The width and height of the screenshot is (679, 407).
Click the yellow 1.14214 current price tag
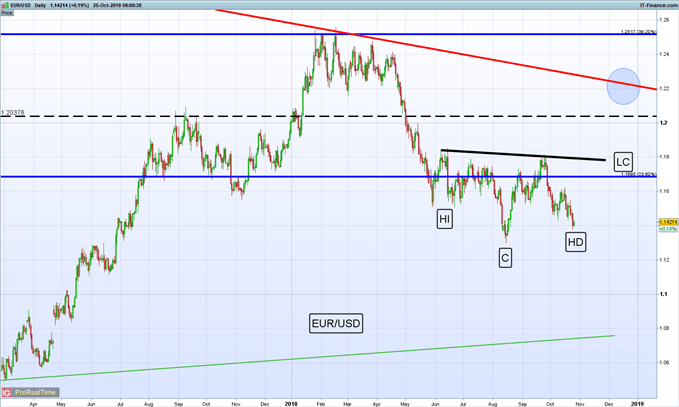click(x=668, y=222)
